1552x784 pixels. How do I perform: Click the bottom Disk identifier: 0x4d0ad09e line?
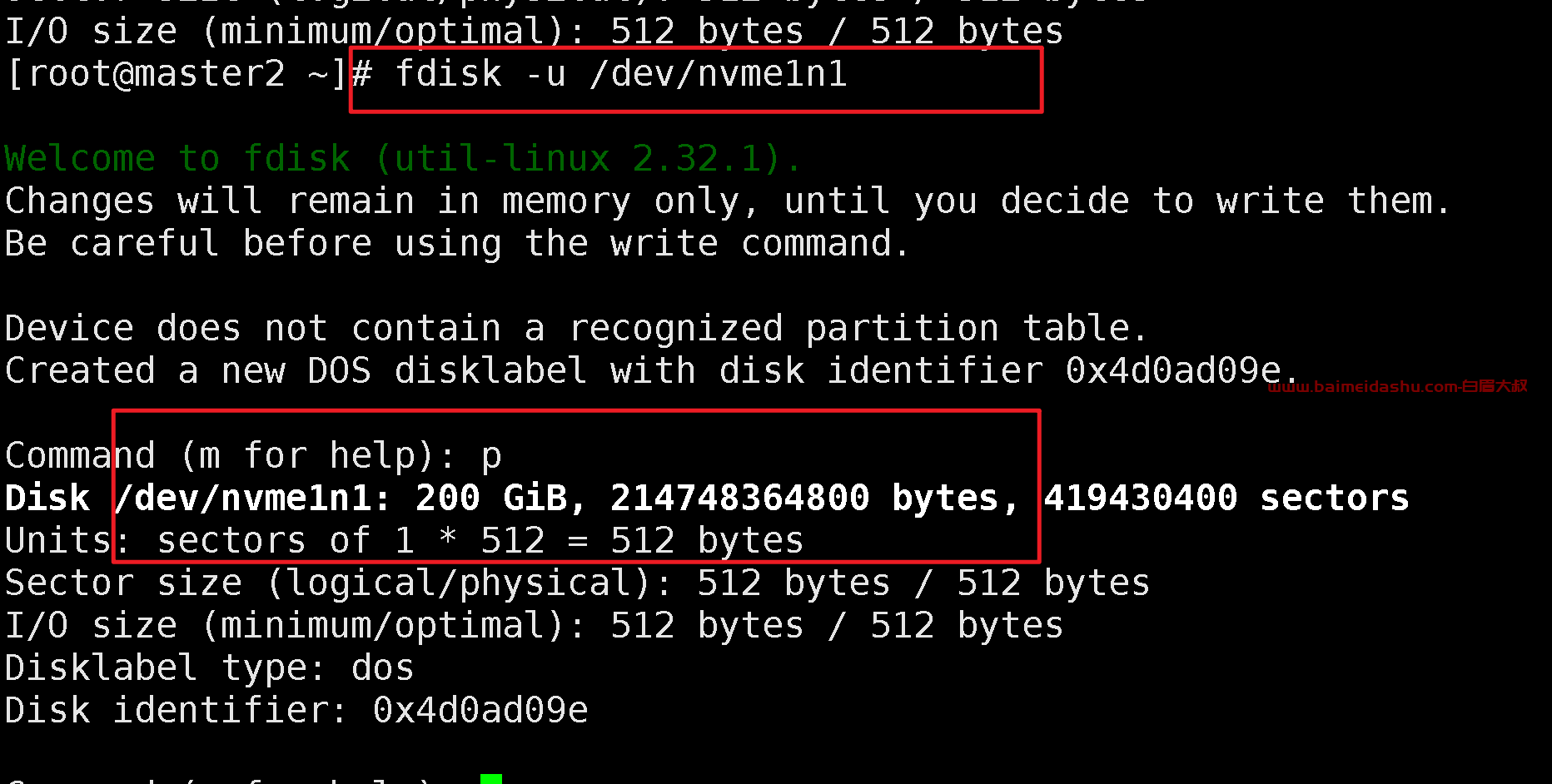pos(296,710)
